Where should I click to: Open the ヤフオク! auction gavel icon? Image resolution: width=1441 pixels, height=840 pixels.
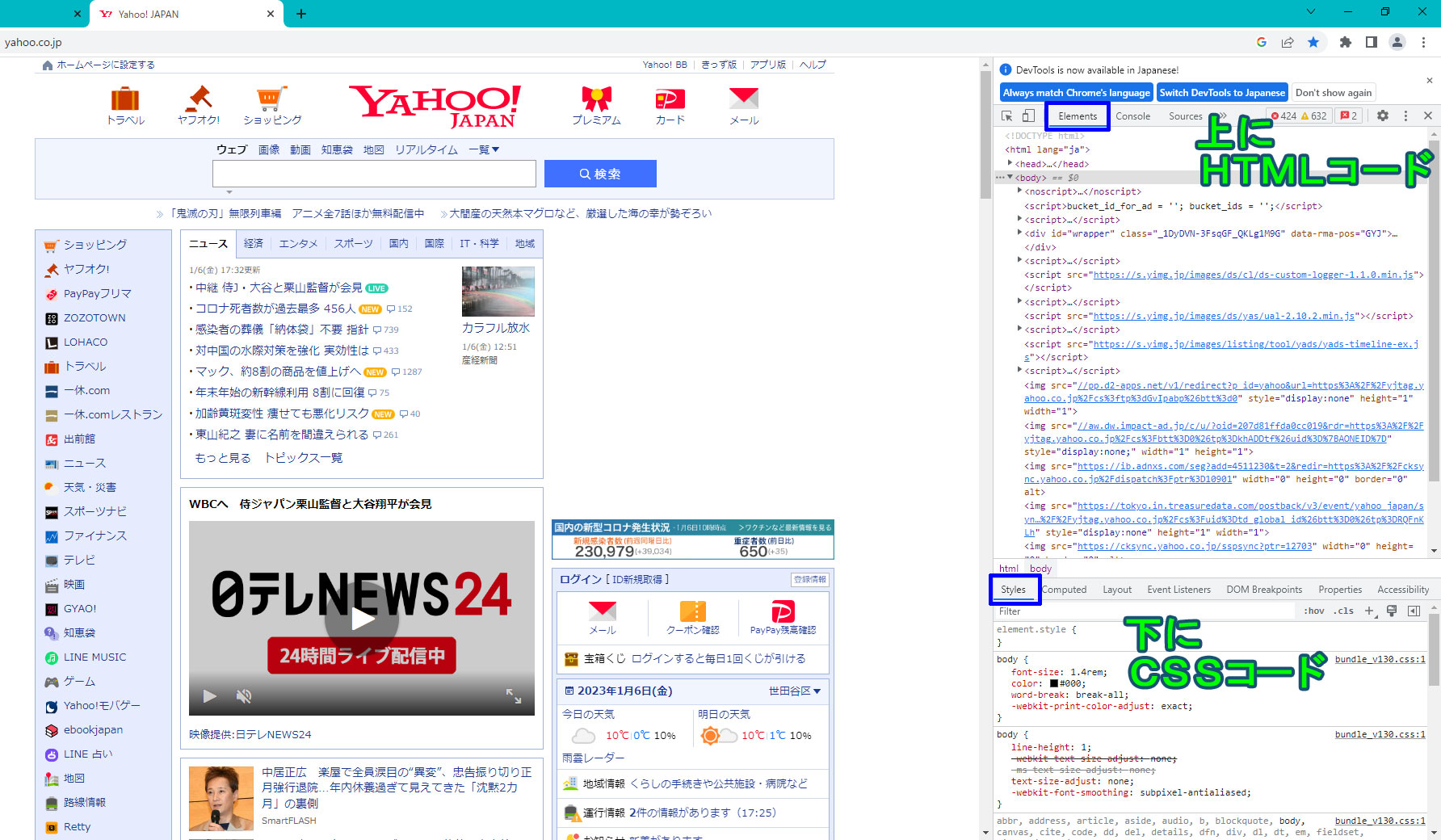pyautogui.click(x=199, y=99)
